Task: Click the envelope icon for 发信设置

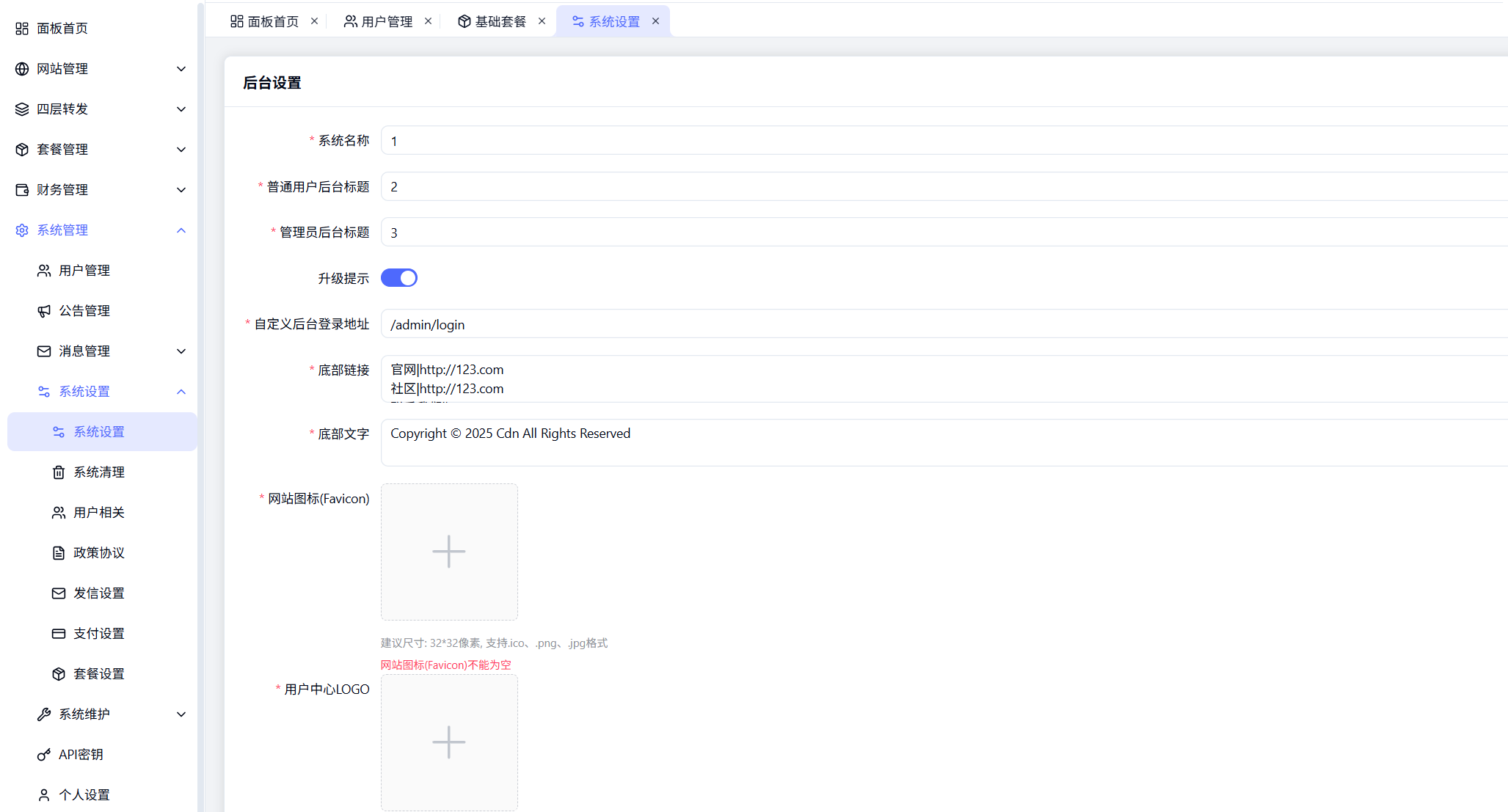Action: [x=59, y=593]
